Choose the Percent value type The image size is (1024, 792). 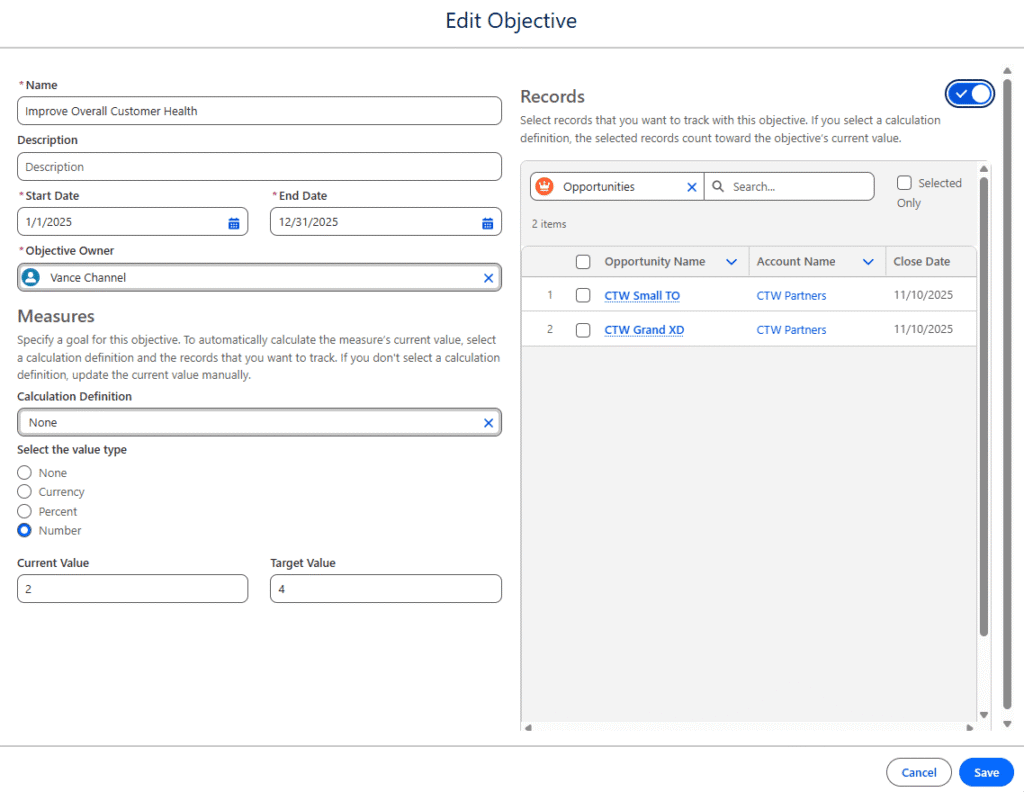click(25, 511)
